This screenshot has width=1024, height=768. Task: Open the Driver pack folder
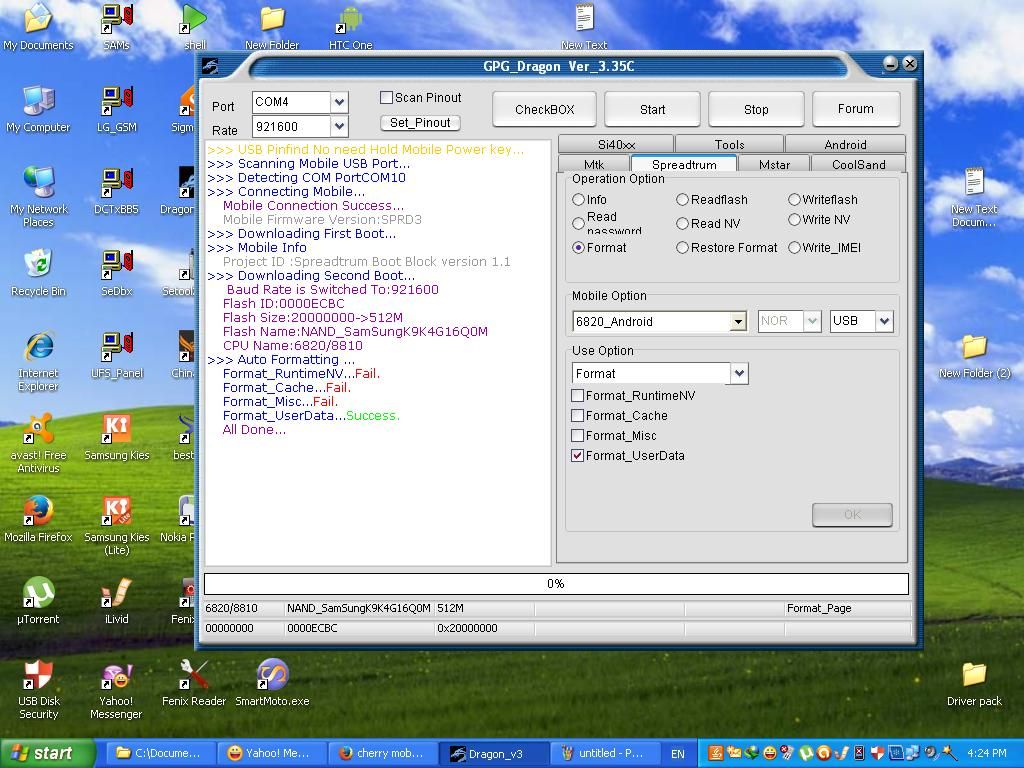coord(974,681)
